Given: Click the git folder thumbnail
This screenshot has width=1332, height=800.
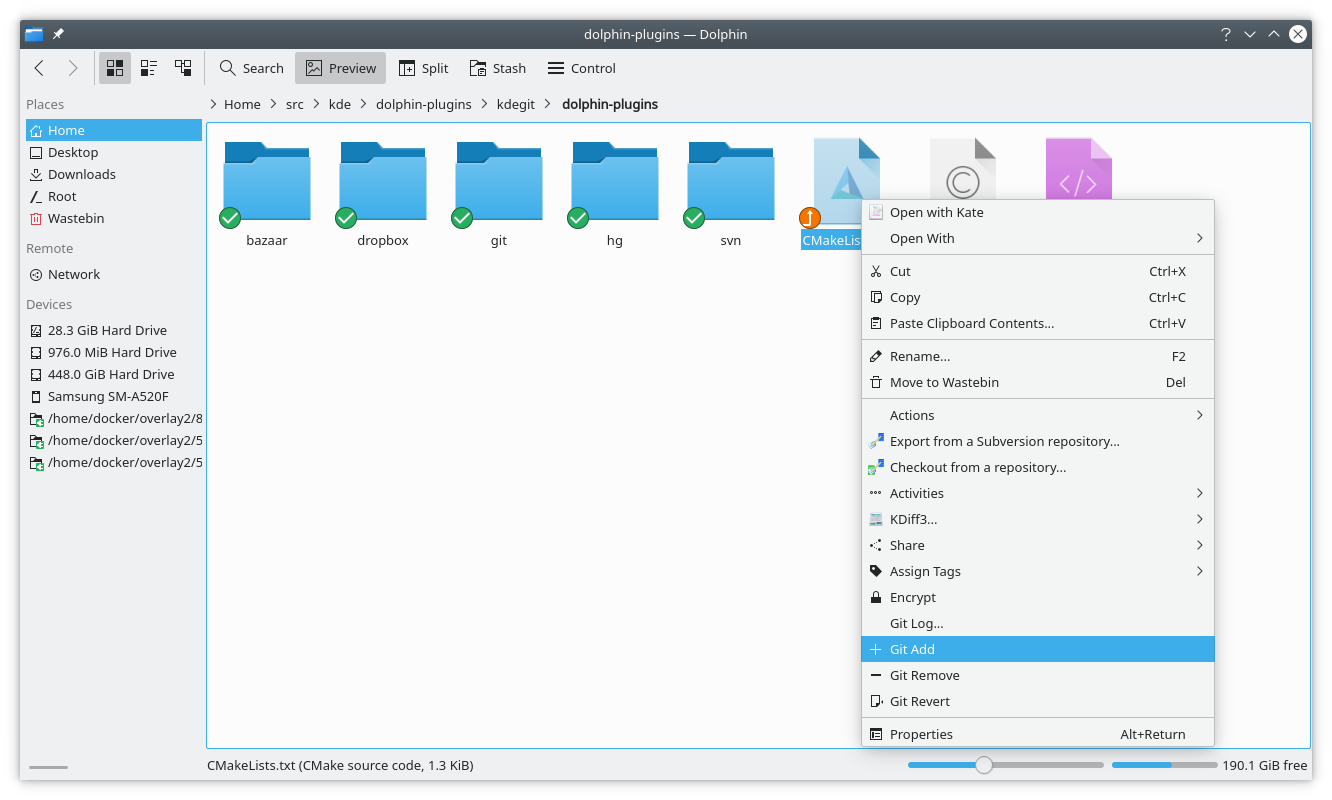Looking at the screenshot, I should click(x=498, y=180).
